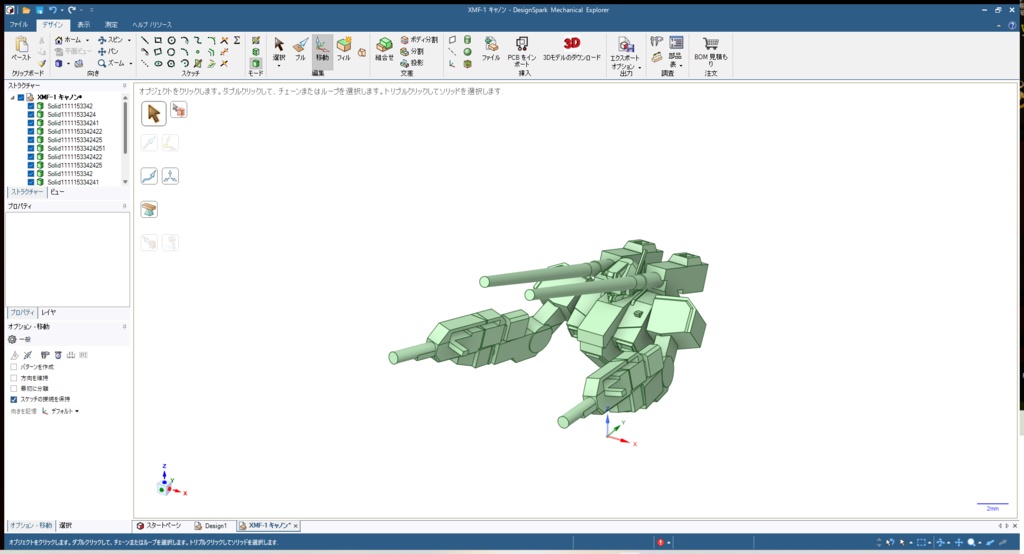Insert a ファイル from the ribbon
Image resolution: width=1024 pixels, height=554 pixels.
[x=490, y=50]
